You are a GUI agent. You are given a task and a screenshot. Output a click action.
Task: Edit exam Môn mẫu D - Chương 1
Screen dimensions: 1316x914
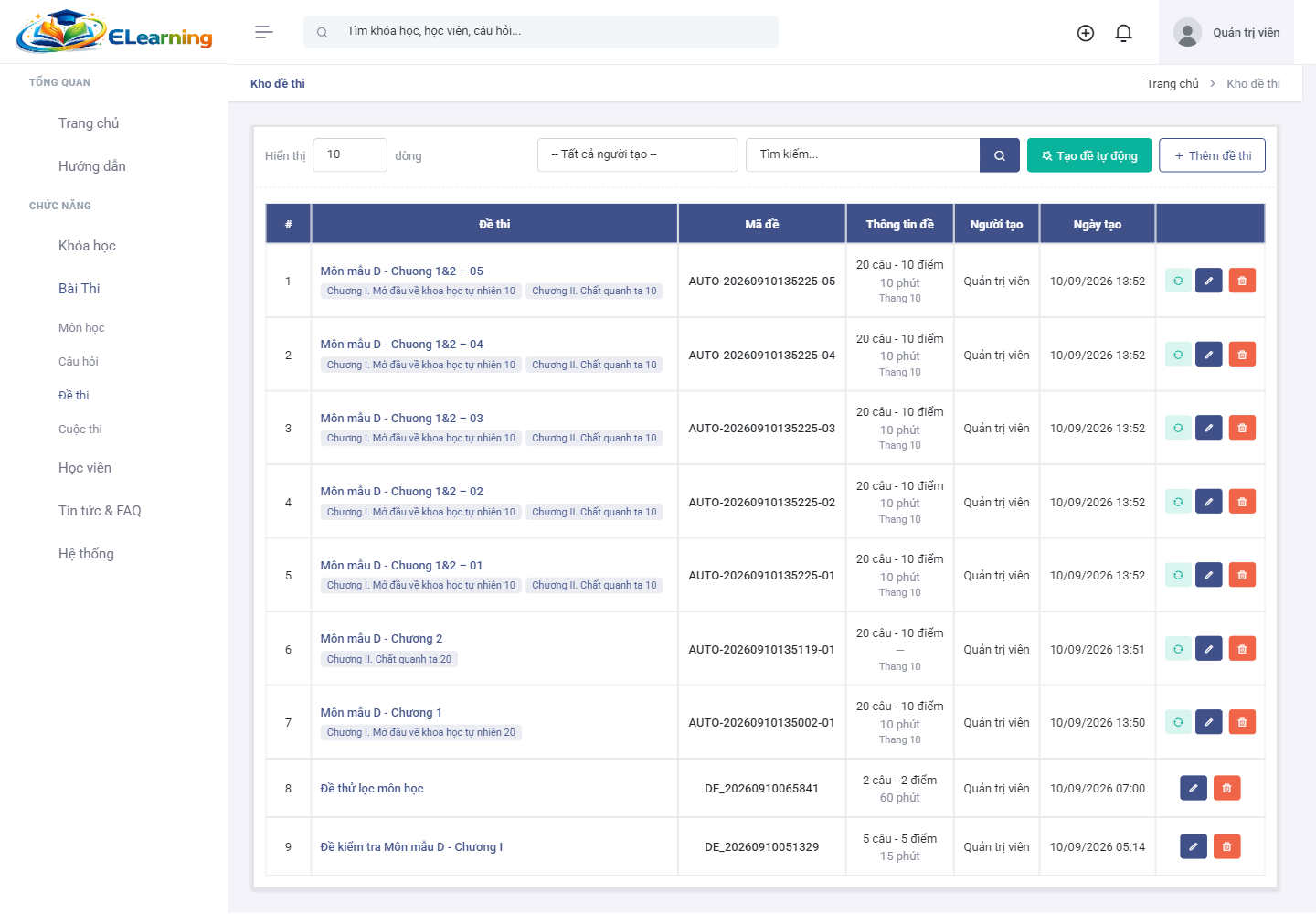coord(1208,722)
